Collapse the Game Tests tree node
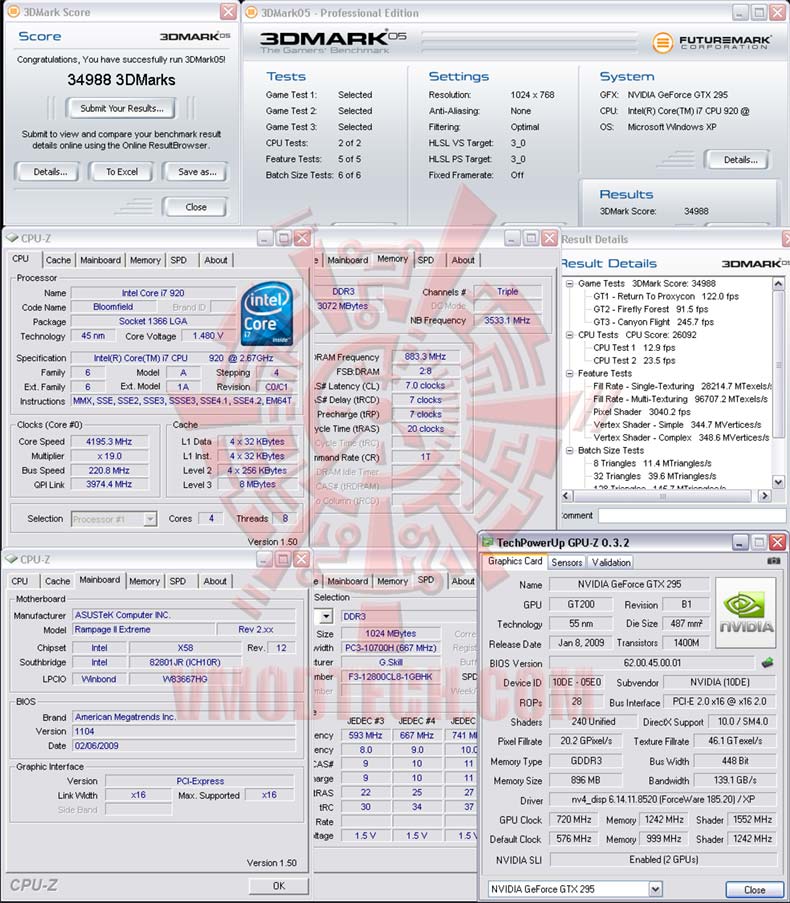790x903 pixels. [x=569, y=283]
